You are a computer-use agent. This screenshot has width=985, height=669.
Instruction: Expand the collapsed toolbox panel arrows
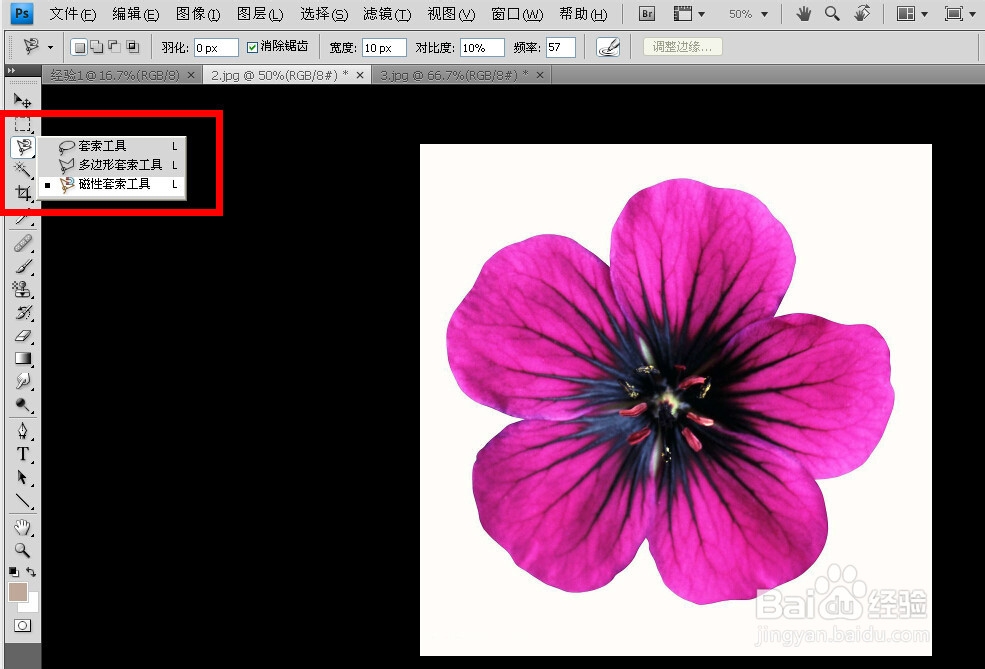11,71
